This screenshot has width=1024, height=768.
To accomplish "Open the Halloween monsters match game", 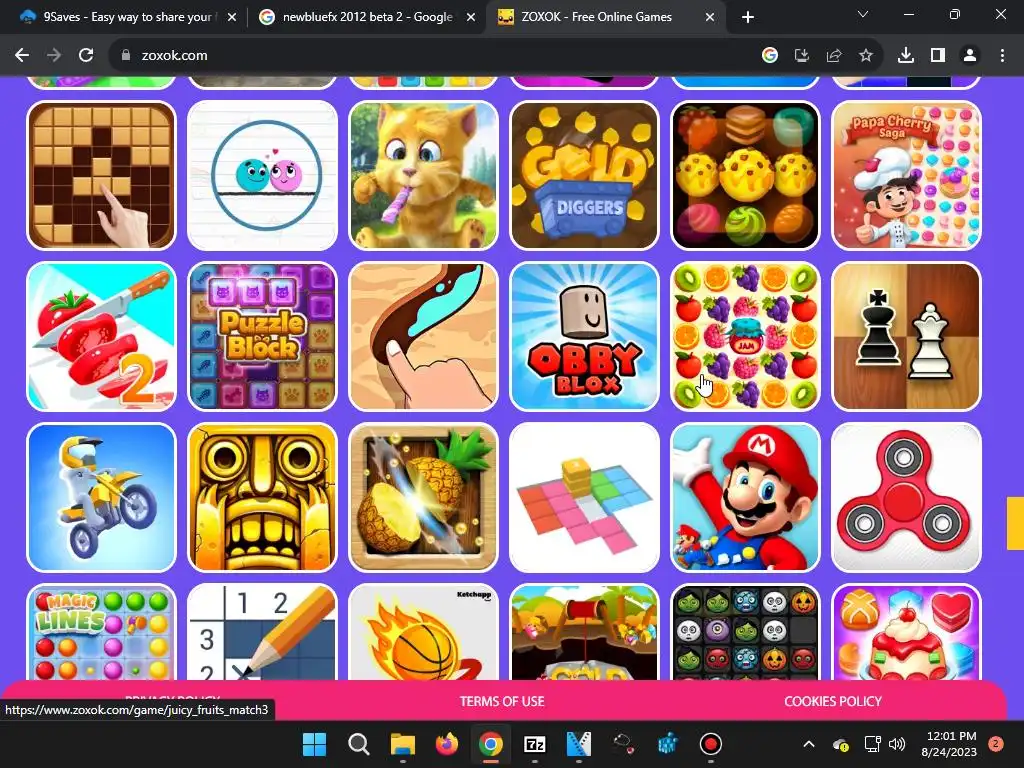I will [x=745, y=632].
